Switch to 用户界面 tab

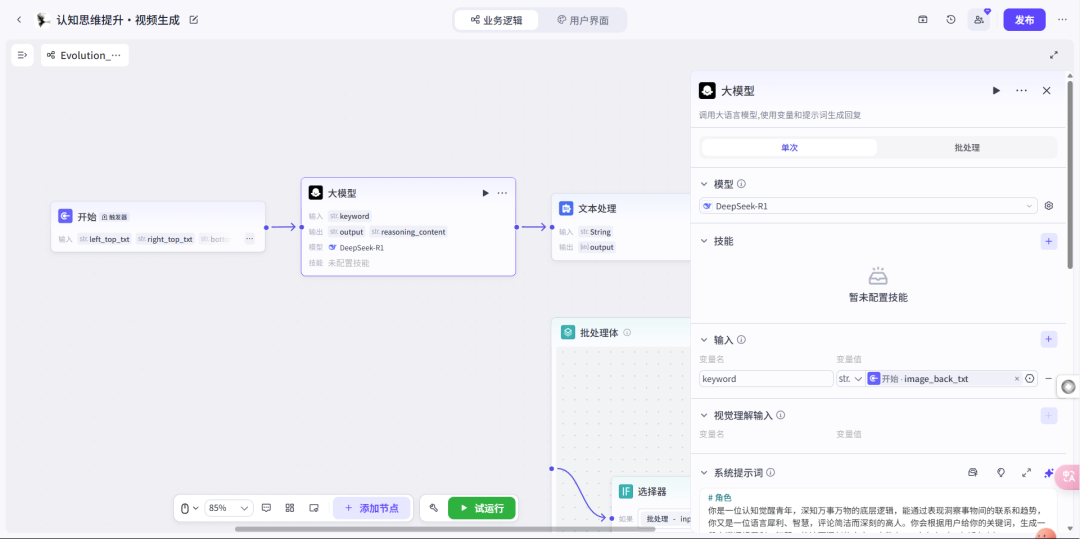[583, 20]
